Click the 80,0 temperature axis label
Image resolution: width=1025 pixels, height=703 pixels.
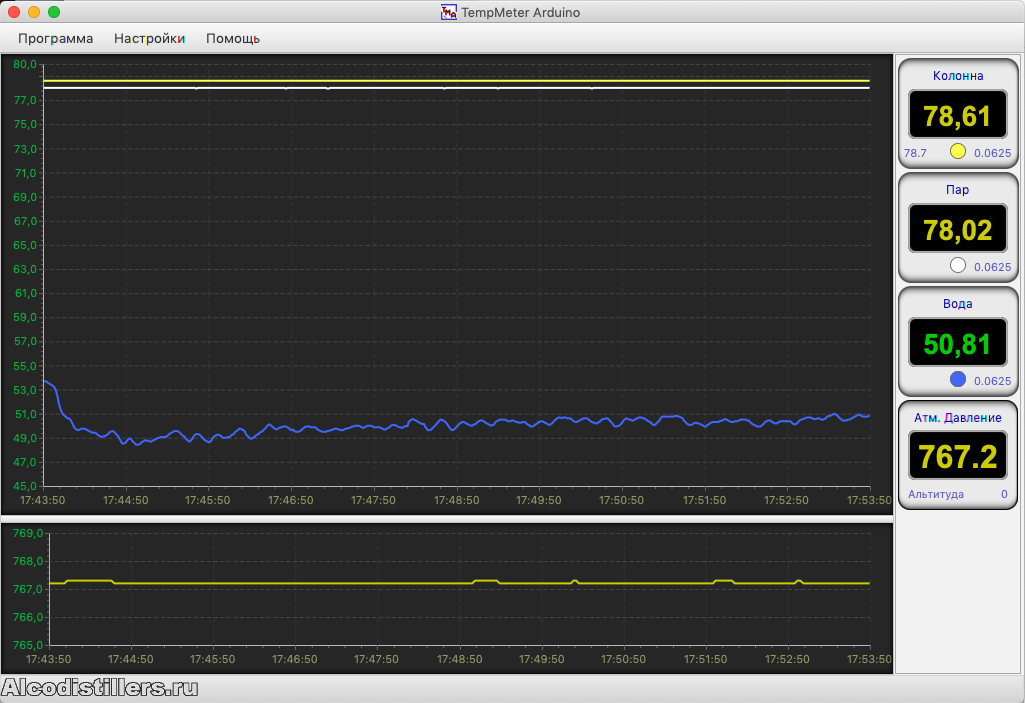(25, 64)
